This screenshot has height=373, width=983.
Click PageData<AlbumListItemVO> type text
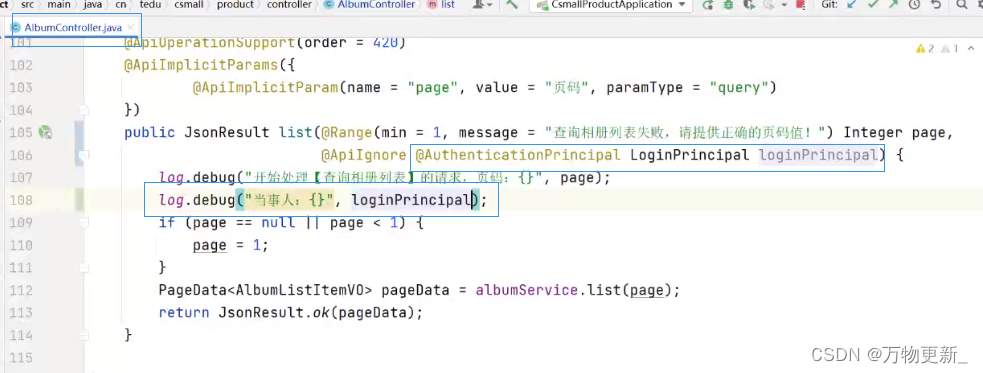click(x=266, y=290)
